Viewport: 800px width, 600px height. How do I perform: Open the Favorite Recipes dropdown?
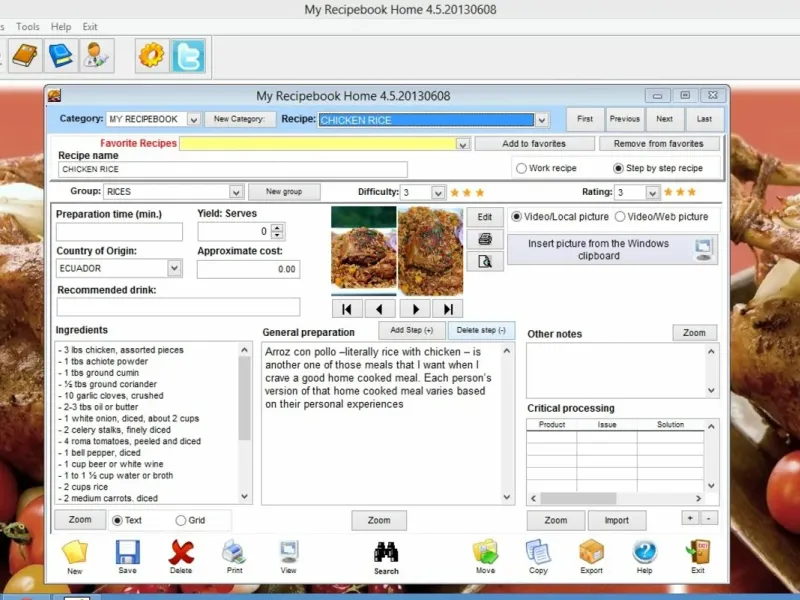(x=462, y=144)
